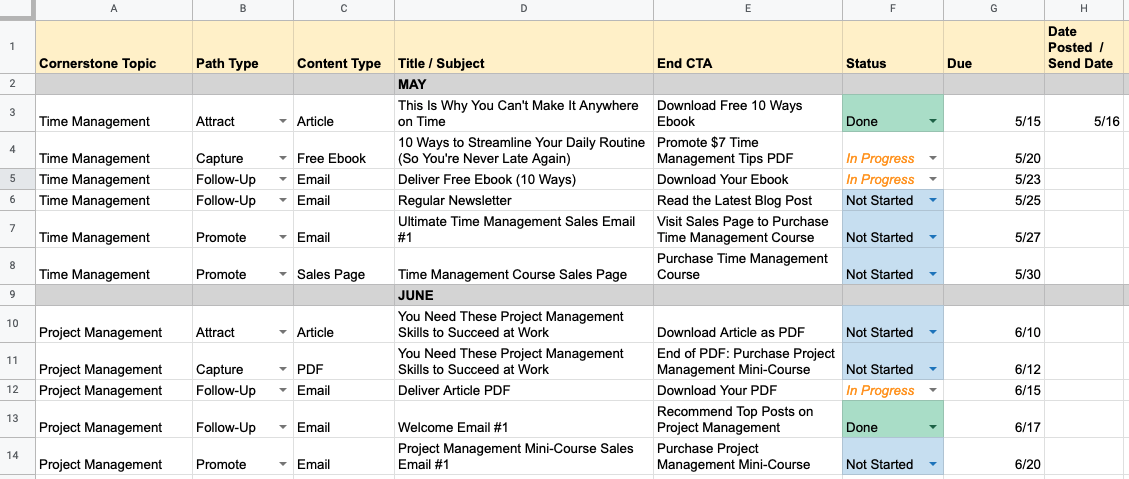
Task: Expand the Not Started status dropdown in row 6
Action: (933, 201)
